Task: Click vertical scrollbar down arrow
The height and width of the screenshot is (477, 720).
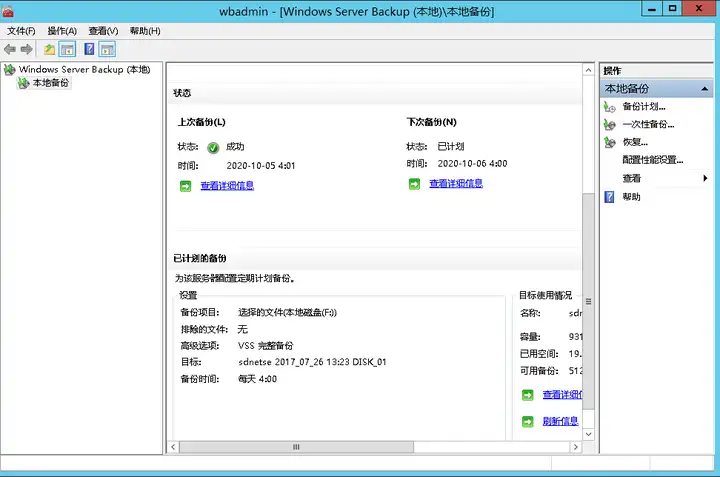Action: (588, 434)
